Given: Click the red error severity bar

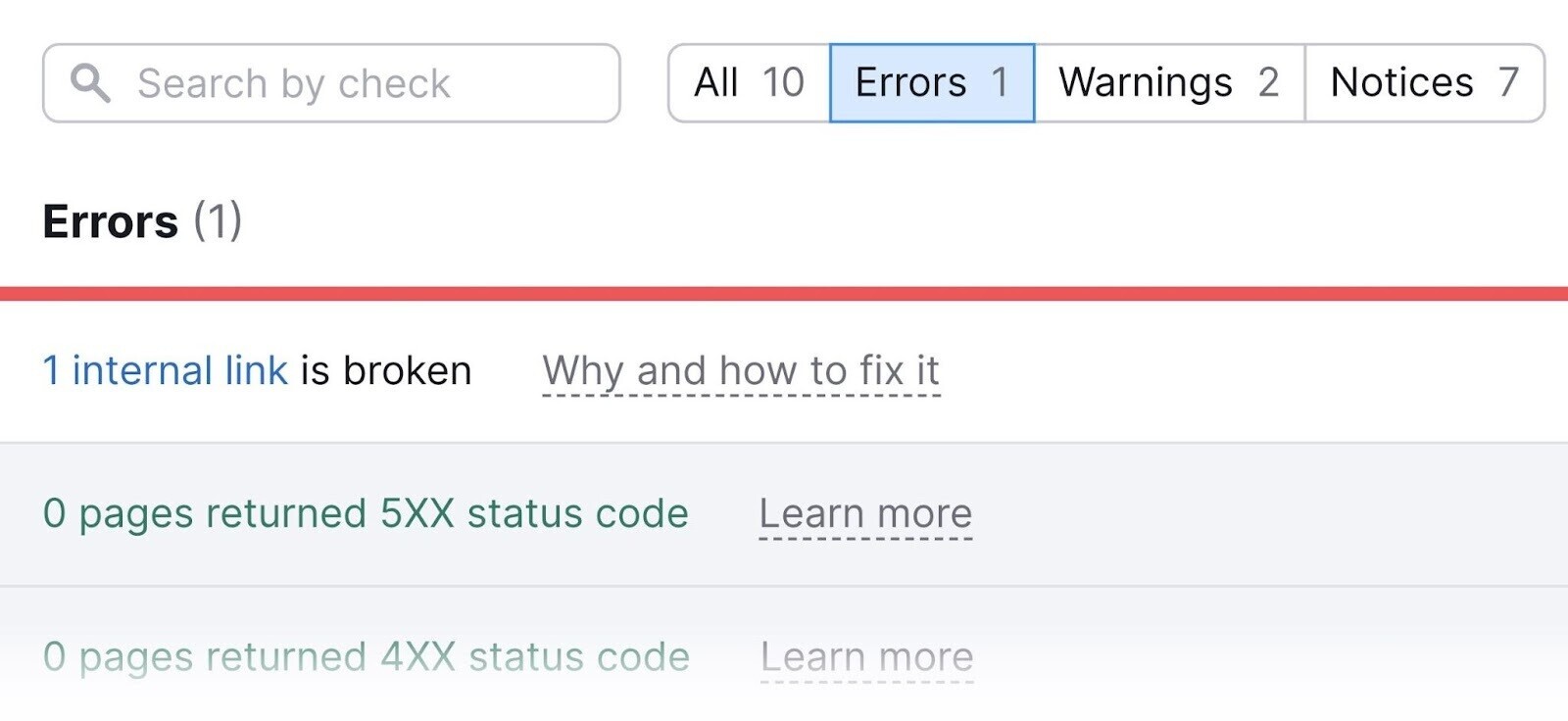Looking at the screenshot, I should point(784,292).
